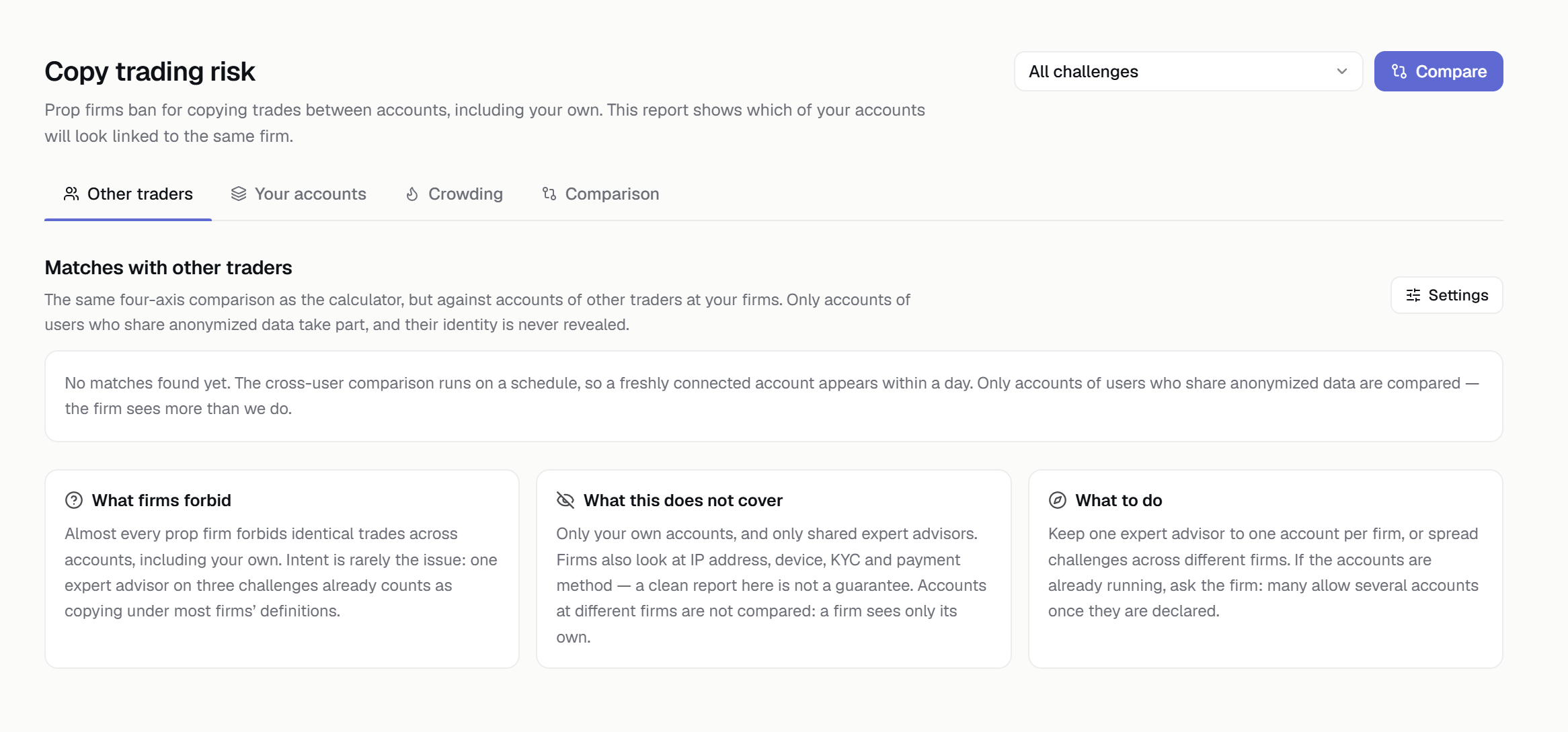Click the people icon on Other traders tab
Image resolution: width=1568 pixels, height=732 pixels.
71,194
